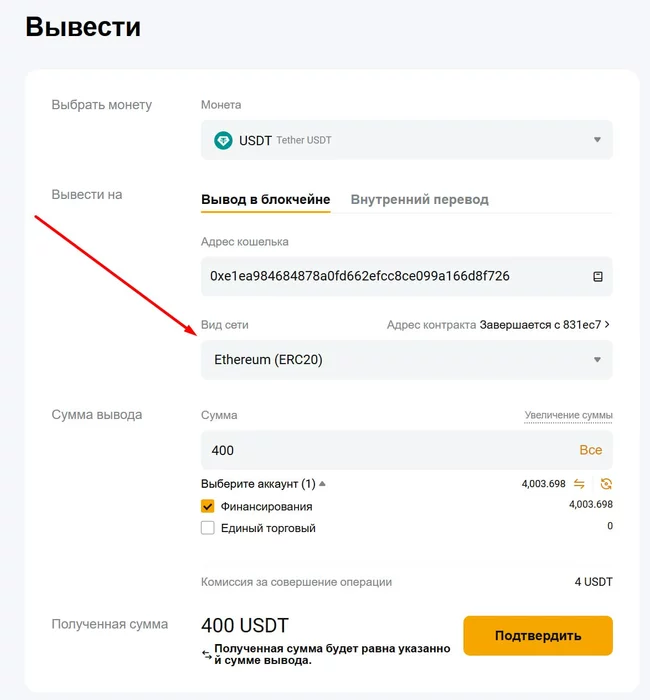
Task: Switch to the Внутренний перевод tab
Action: (x=419, y=199)
